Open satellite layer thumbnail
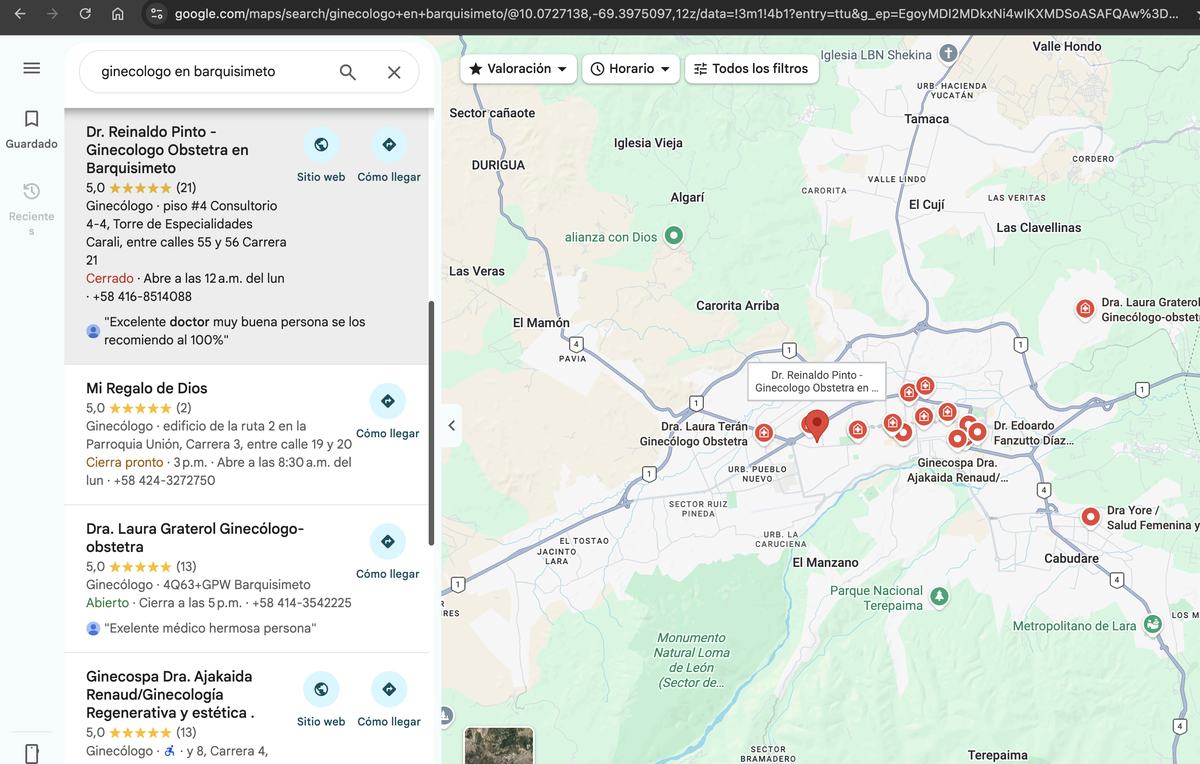This screenshot has height=764, width=1200. coord(499,746)
